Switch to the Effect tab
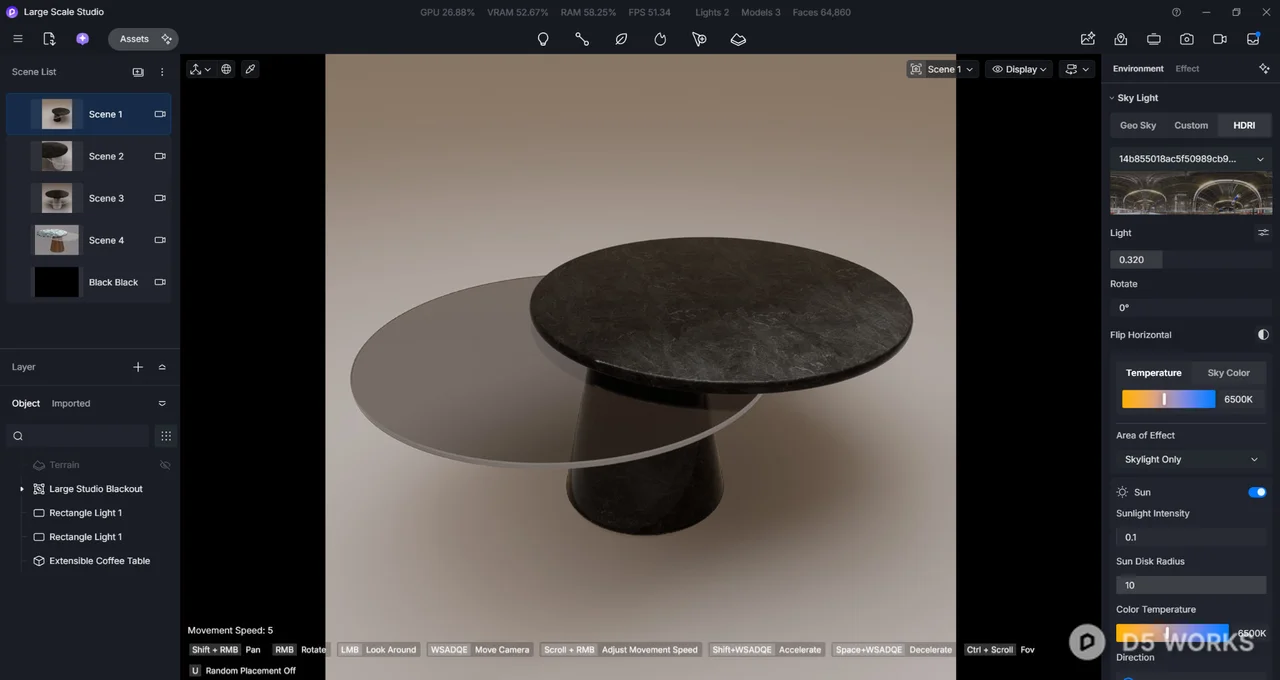Image resolution: width=1280 pixels, height=680 pixels. [1187, 68]
